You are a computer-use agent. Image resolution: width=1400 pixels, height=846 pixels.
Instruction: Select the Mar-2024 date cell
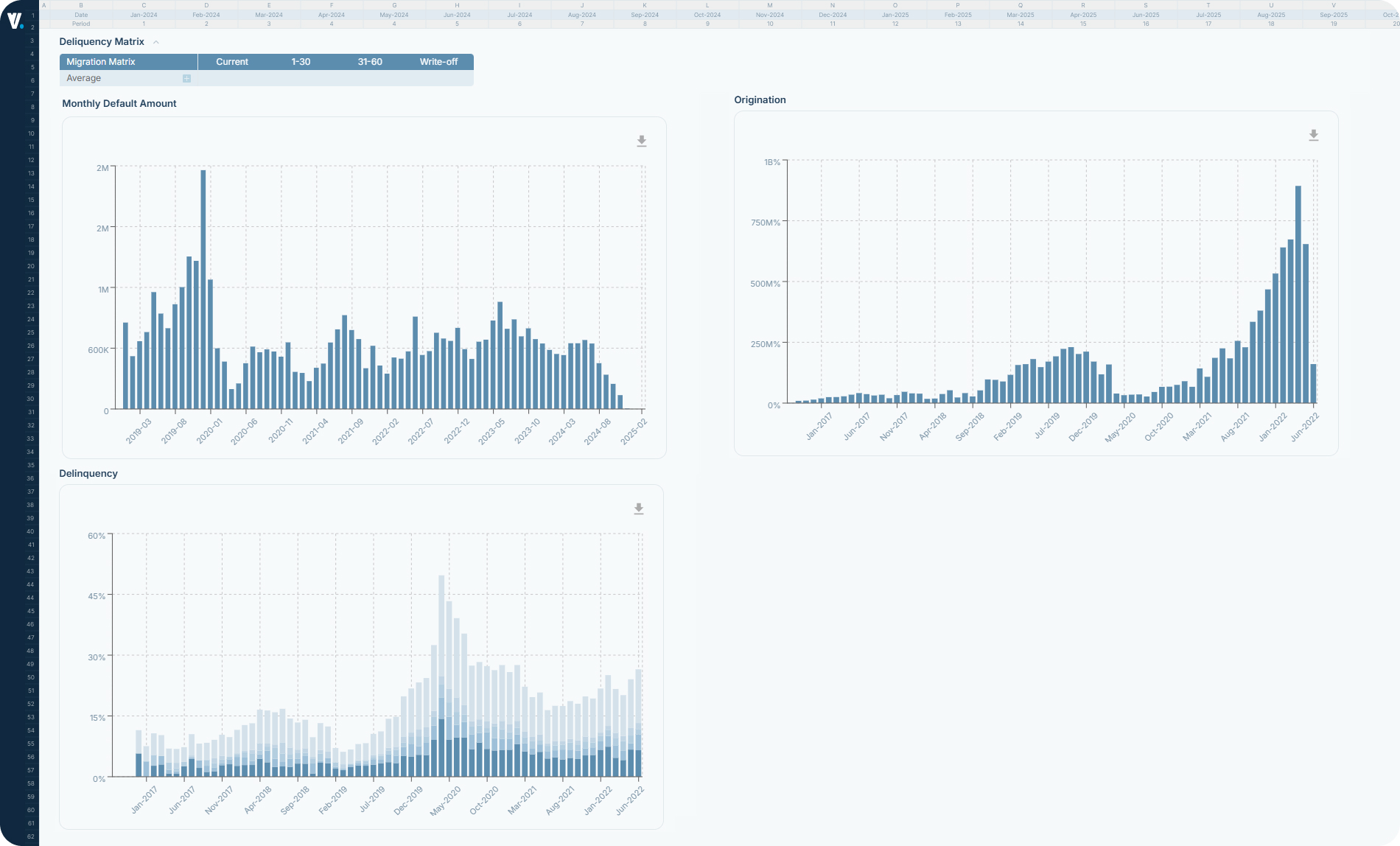point(269,15)
